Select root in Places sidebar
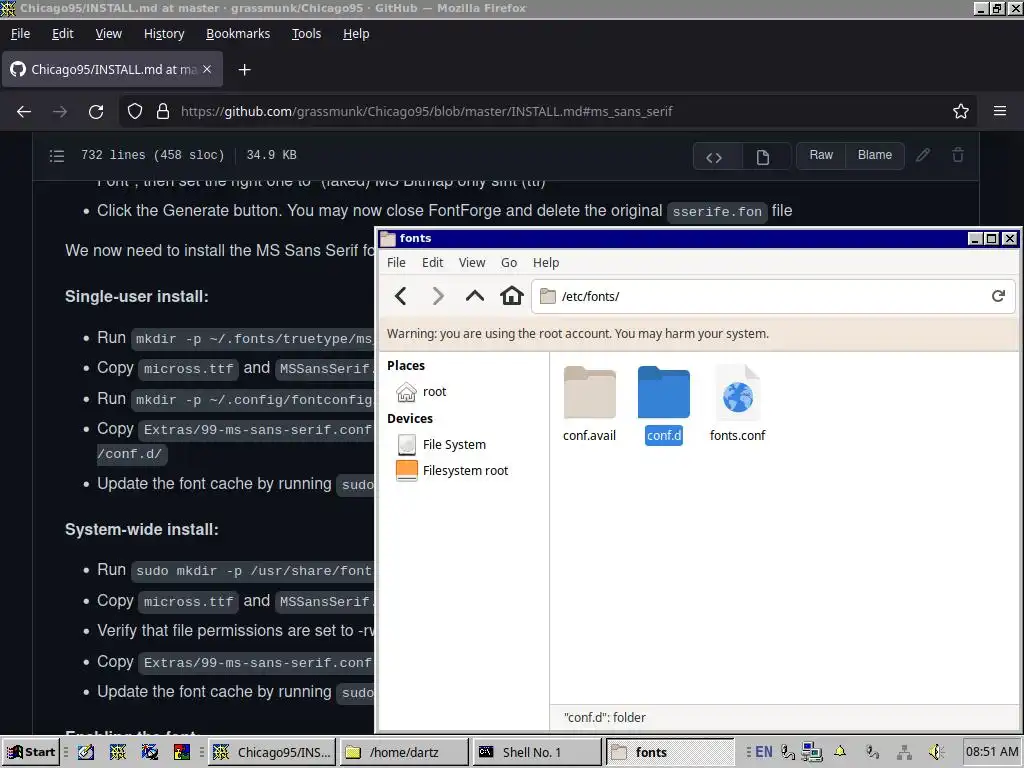This screenshot has width=1024, height=768. point(421,392)
